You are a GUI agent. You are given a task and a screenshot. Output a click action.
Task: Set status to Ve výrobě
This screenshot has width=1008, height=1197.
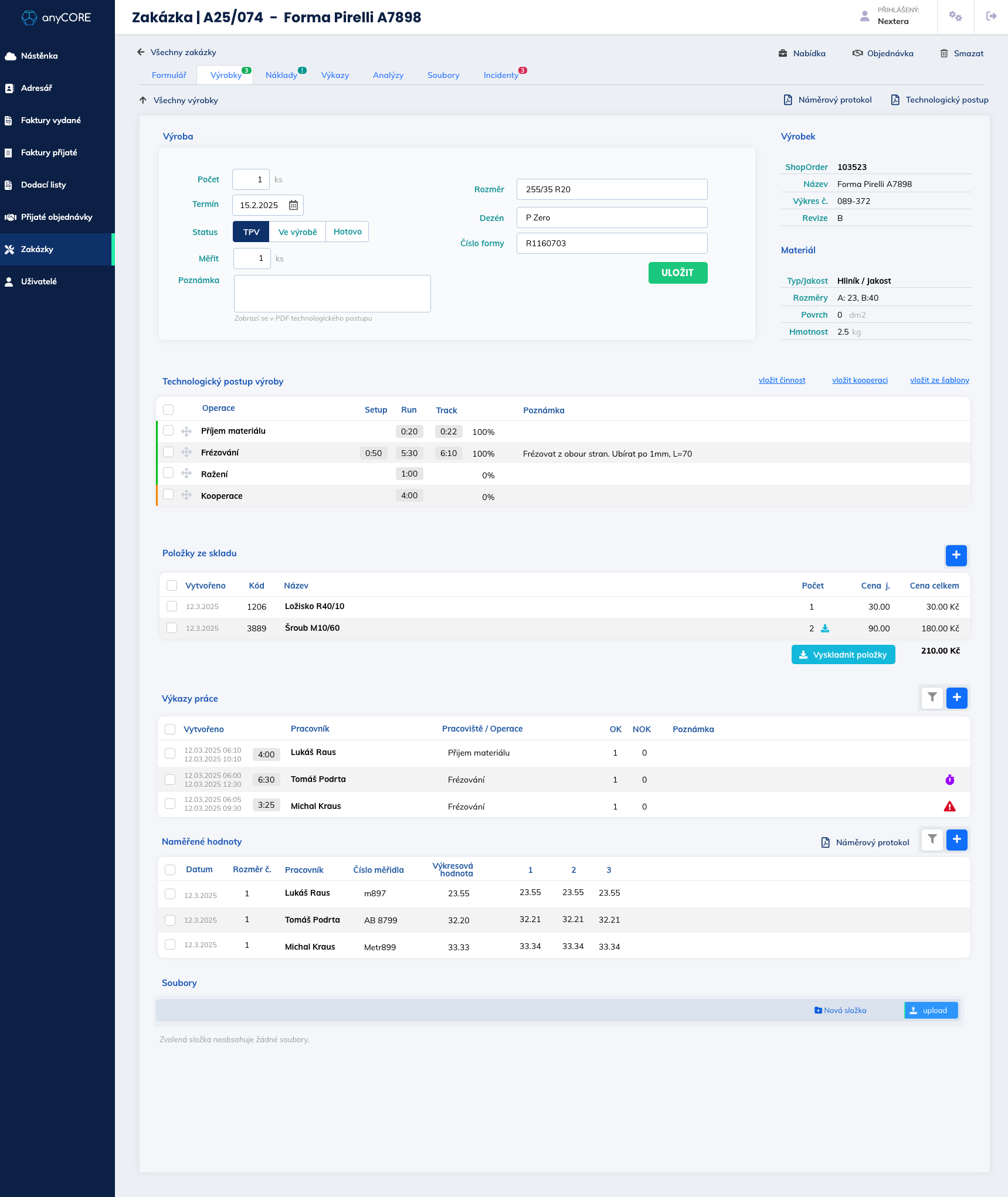(x=297, y=232)
